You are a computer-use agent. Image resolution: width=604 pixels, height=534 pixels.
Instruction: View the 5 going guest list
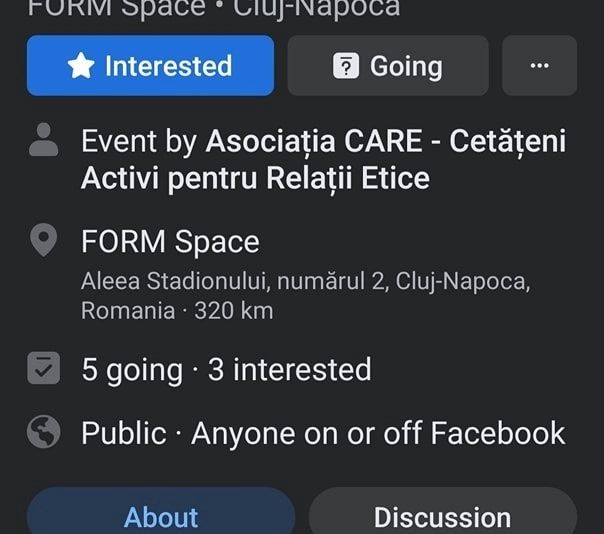[132, 369]
